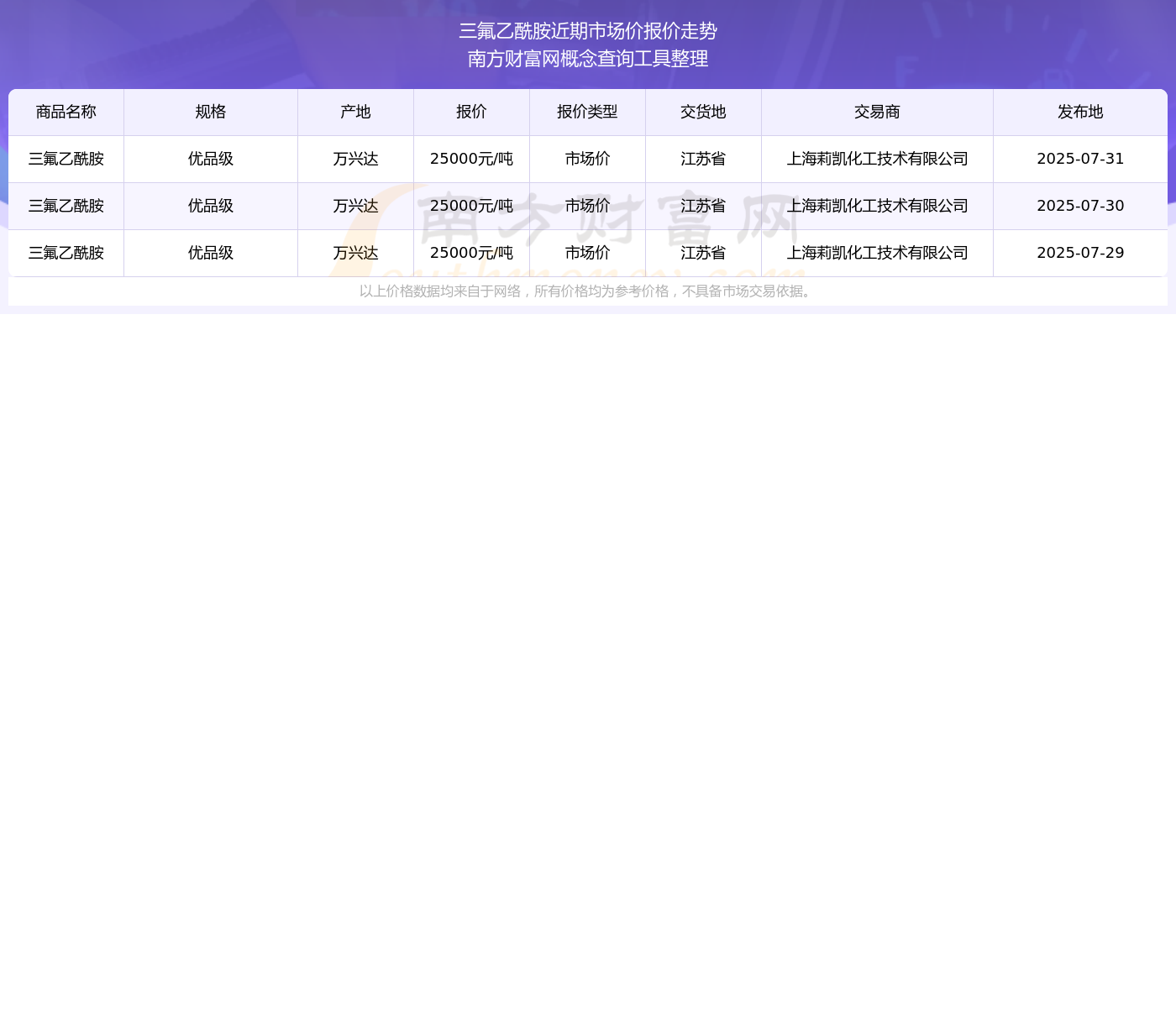Click 三氟乙酰胺 in the 2025-07-31 row
Image resolution: width=1176 pixels, height=1012 pixels.
(66, 159)
